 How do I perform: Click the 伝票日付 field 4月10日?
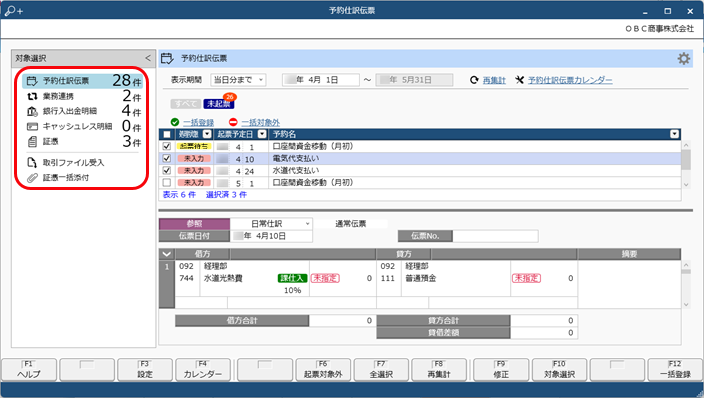point(271,236)
